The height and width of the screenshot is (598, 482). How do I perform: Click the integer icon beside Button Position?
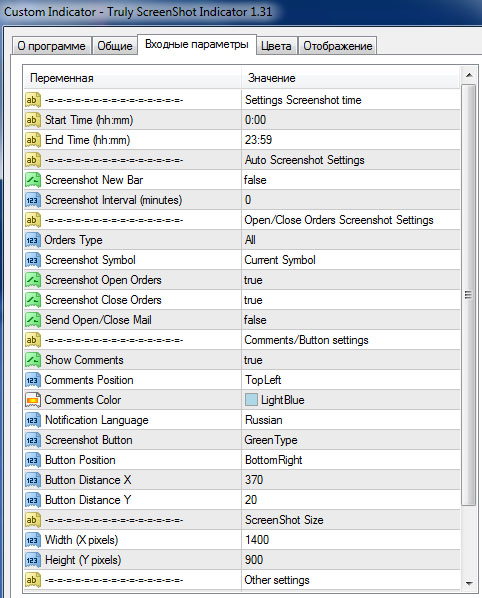click(x=32, y=460)
